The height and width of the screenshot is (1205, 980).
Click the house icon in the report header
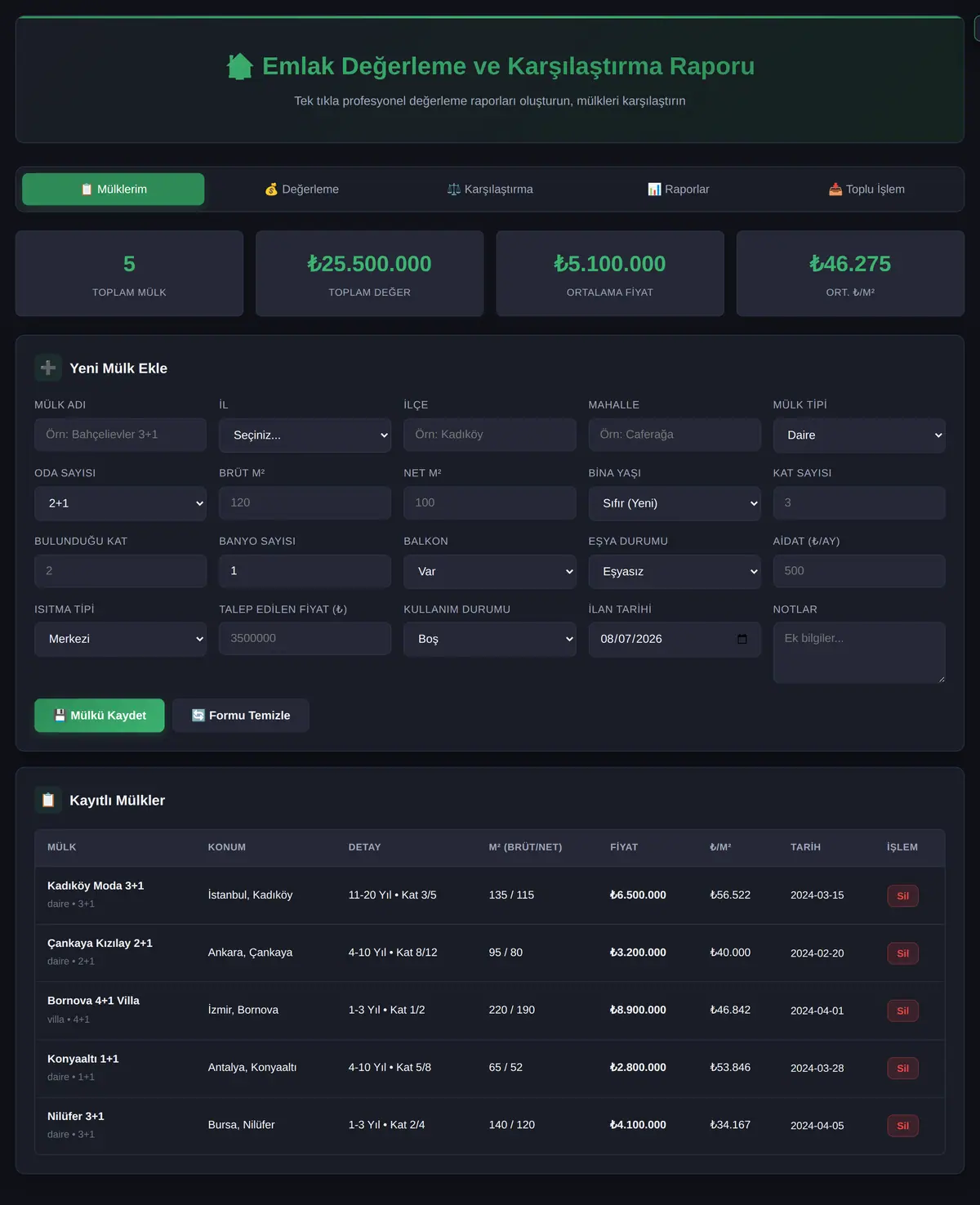pos(239,66)
